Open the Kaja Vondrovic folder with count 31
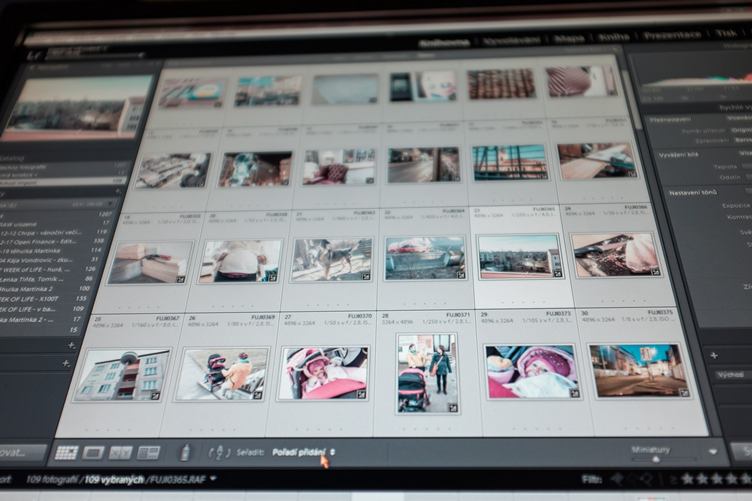752x501 pixels. [49, 260]
